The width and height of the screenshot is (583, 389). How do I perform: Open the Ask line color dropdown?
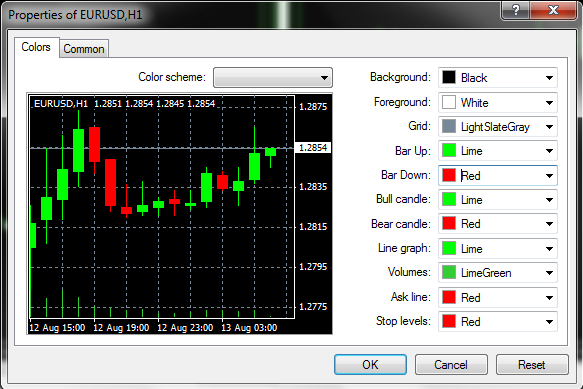pos(498,297)
